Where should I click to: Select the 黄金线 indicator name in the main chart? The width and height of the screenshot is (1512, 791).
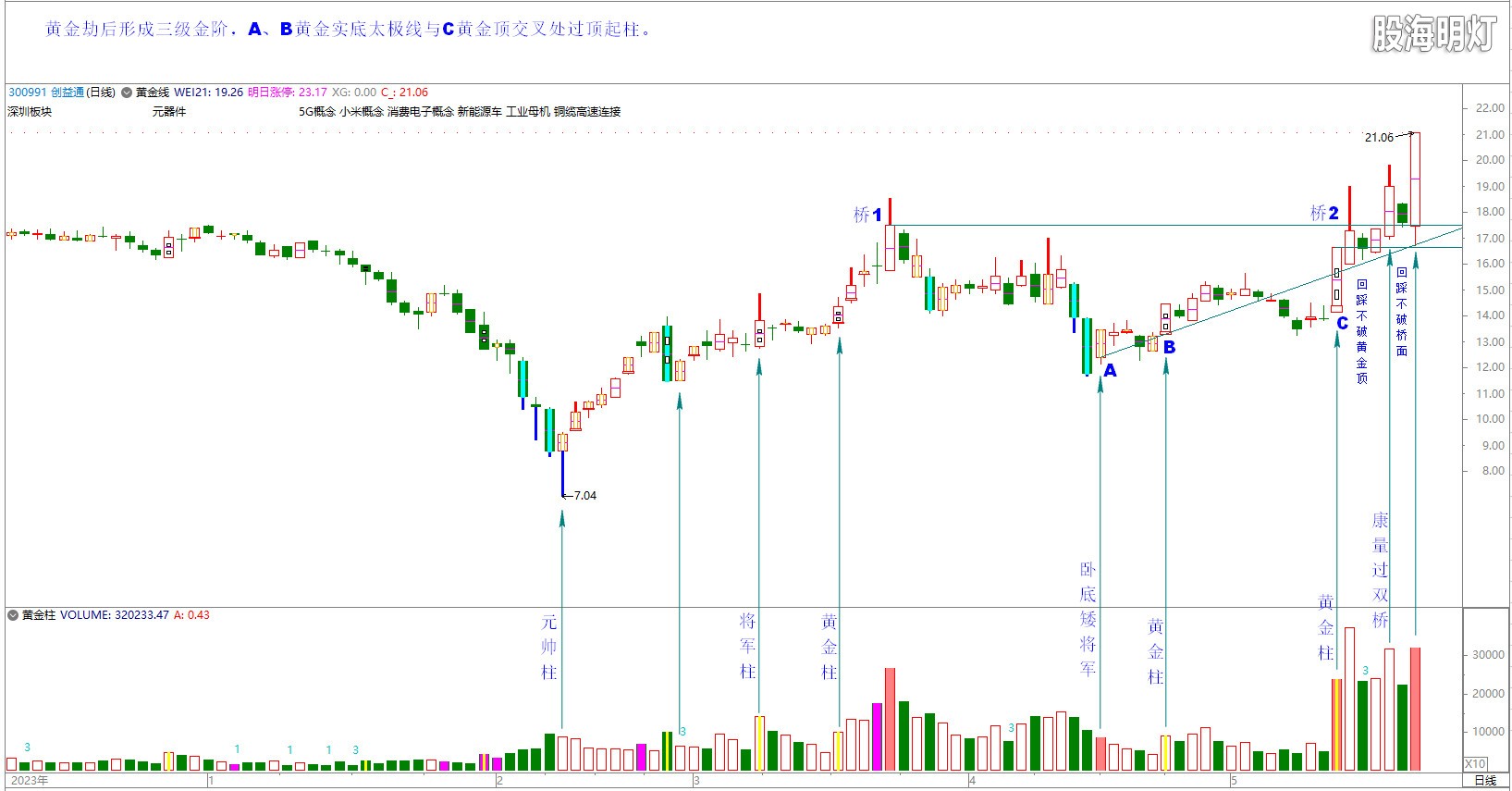pyautogui.click(x=153, y=93)
